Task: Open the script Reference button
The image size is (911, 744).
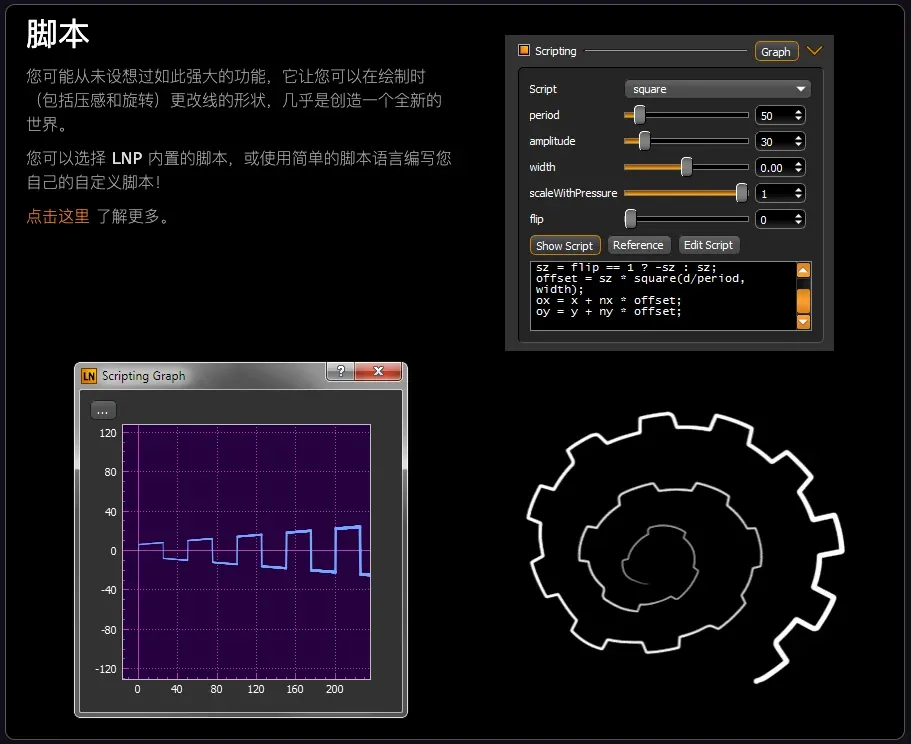Action: coord(638,245)
